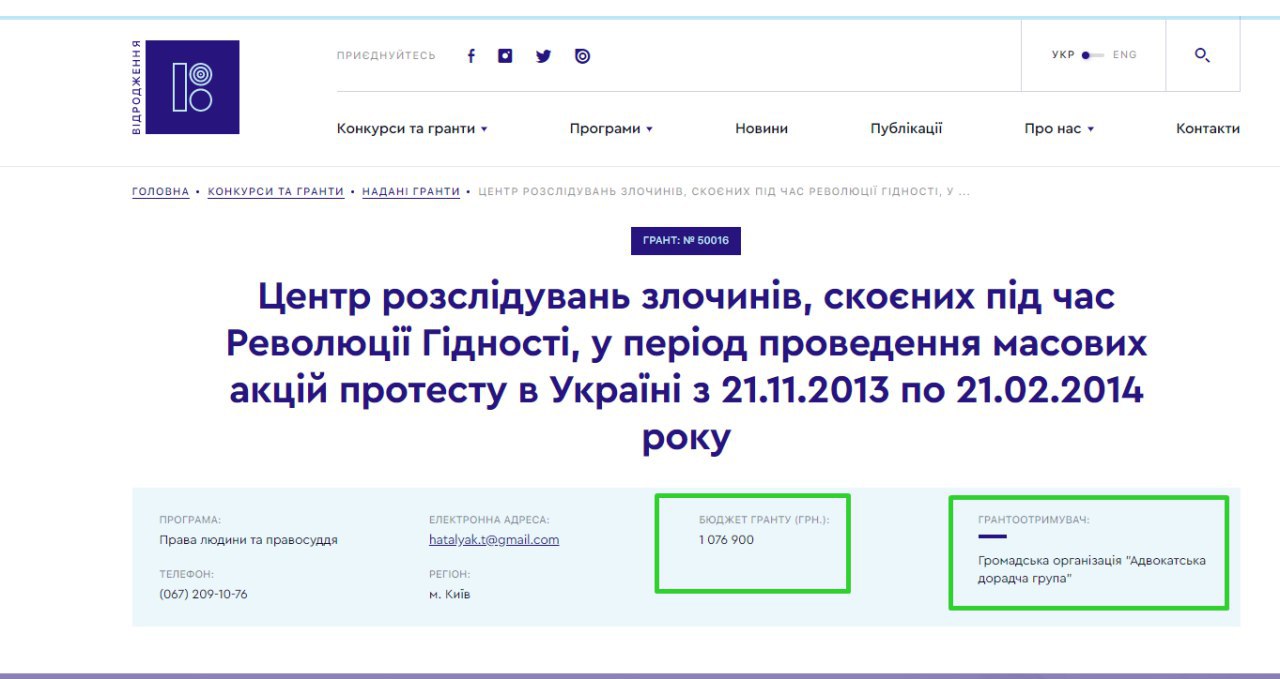Go to ГОЛОВНА breadcrumb link

160,191
